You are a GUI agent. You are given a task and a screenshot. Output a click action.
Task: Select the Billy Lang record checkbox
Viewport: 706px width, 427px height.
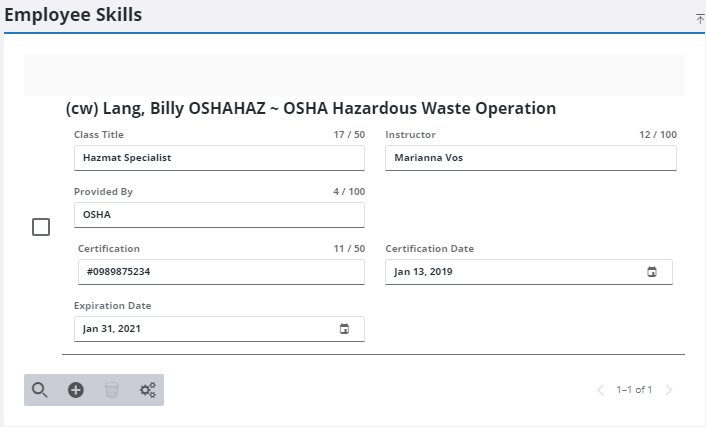pyautogui.click(x=41, y=227)
